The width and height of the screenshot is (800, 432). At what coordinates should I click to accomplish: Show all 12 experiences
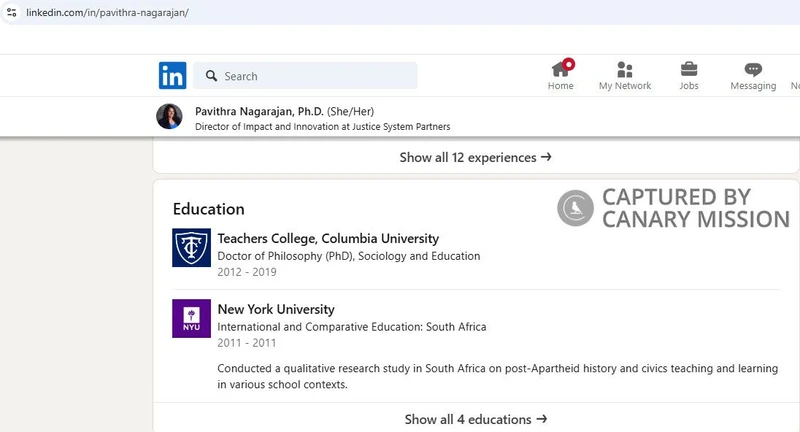coord(476,158)
